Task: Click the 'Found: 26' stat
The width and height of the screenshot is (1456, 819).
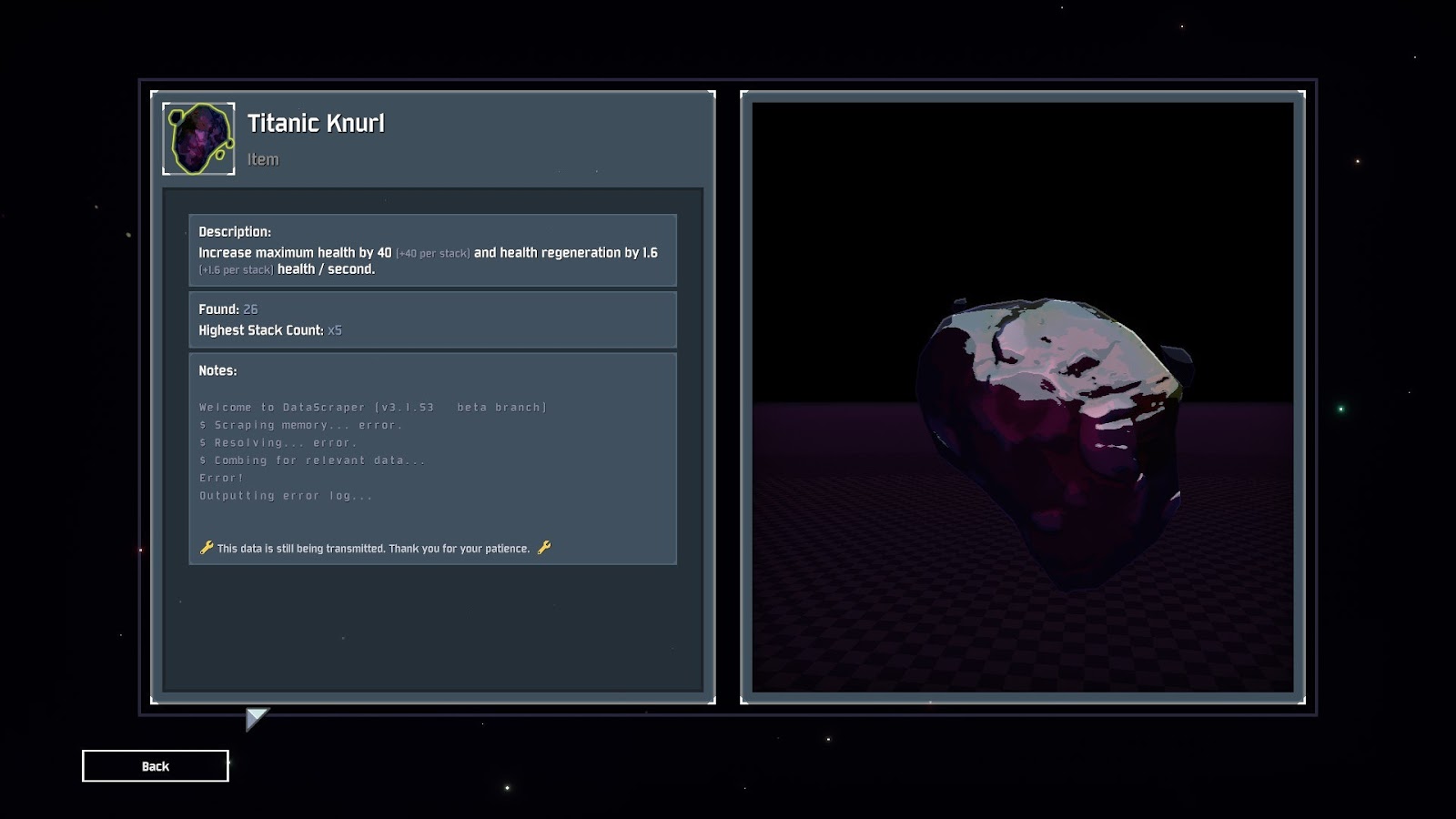Action: (228, 309)
